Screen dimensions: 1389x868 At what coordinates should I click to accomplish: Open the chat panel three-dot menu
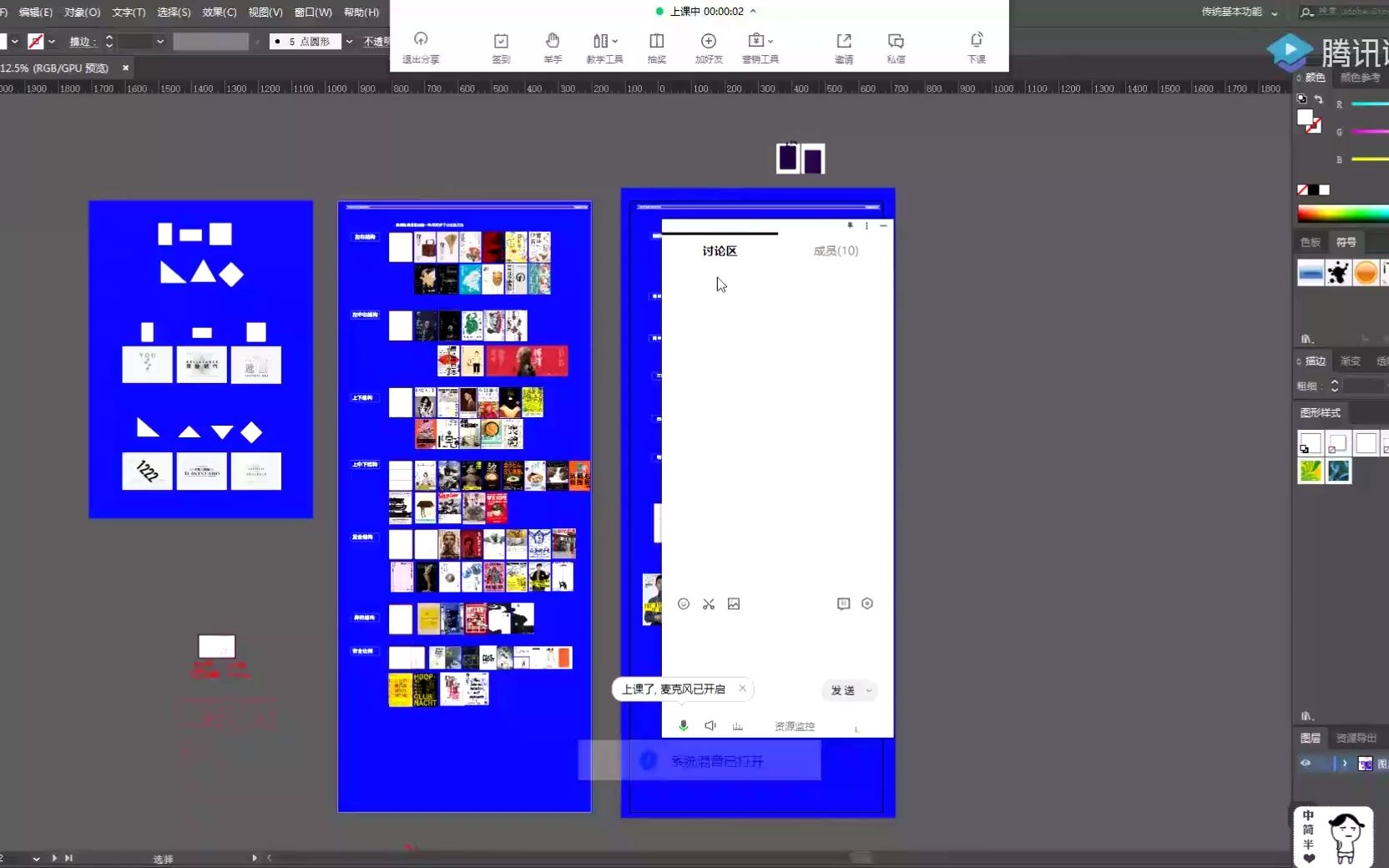click(866, 225)
